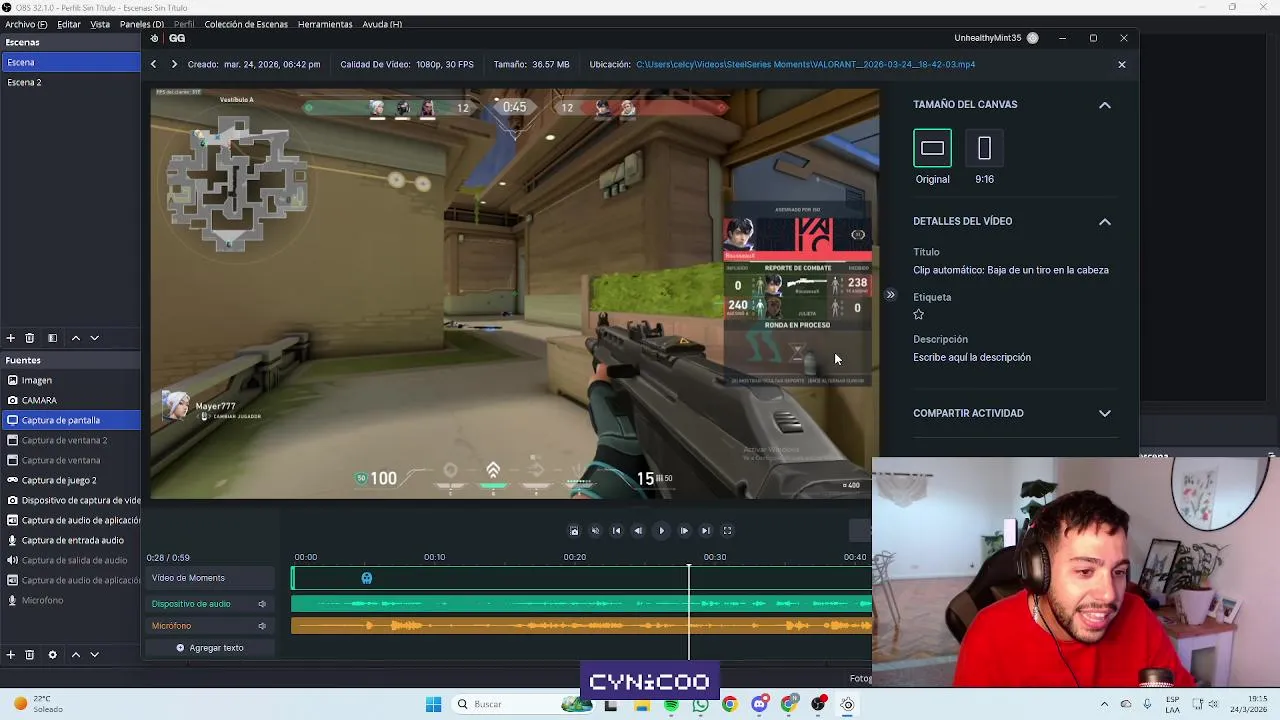
Task: Step forward one frame button
Action: pyautogui.click(x=684, y=531)
